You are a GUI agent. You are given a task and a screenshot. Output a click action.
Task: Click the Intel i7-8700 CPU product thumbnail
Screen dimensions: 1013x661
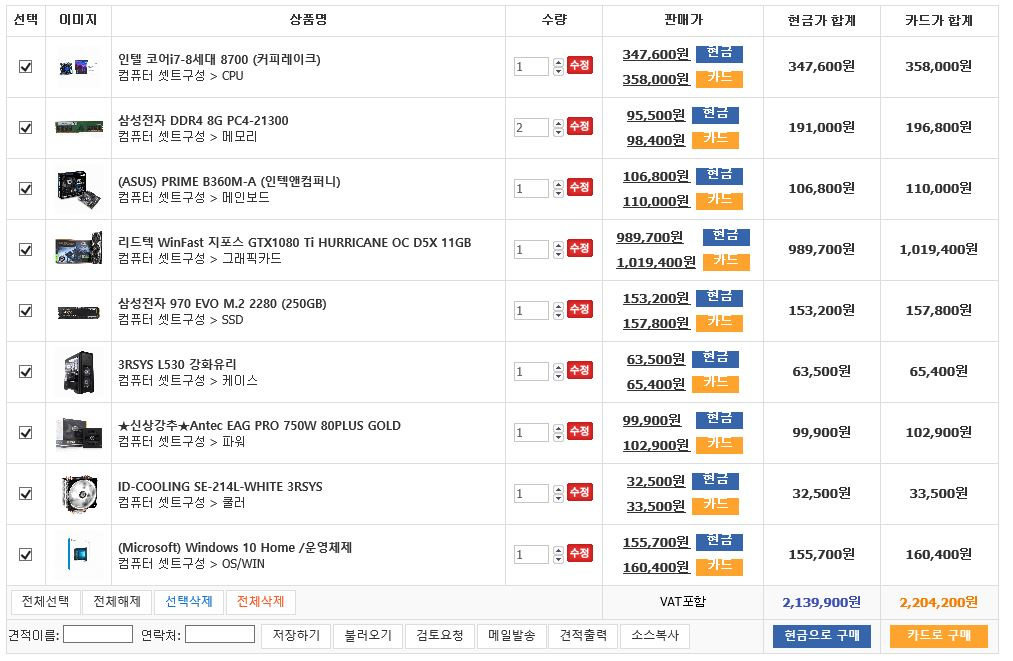(x=77, y=68)
